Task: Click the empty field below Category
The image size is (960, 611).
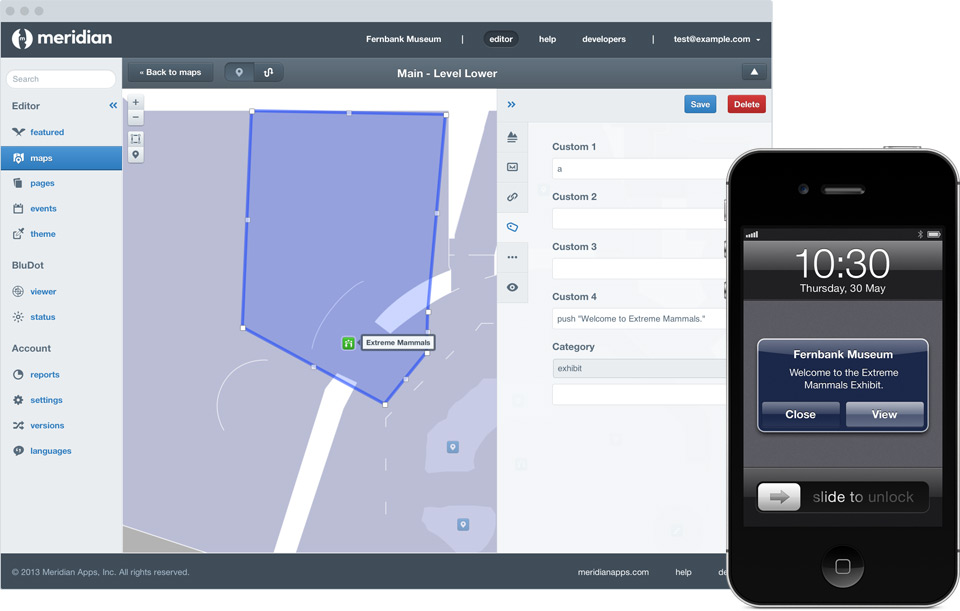Action: 639,394
